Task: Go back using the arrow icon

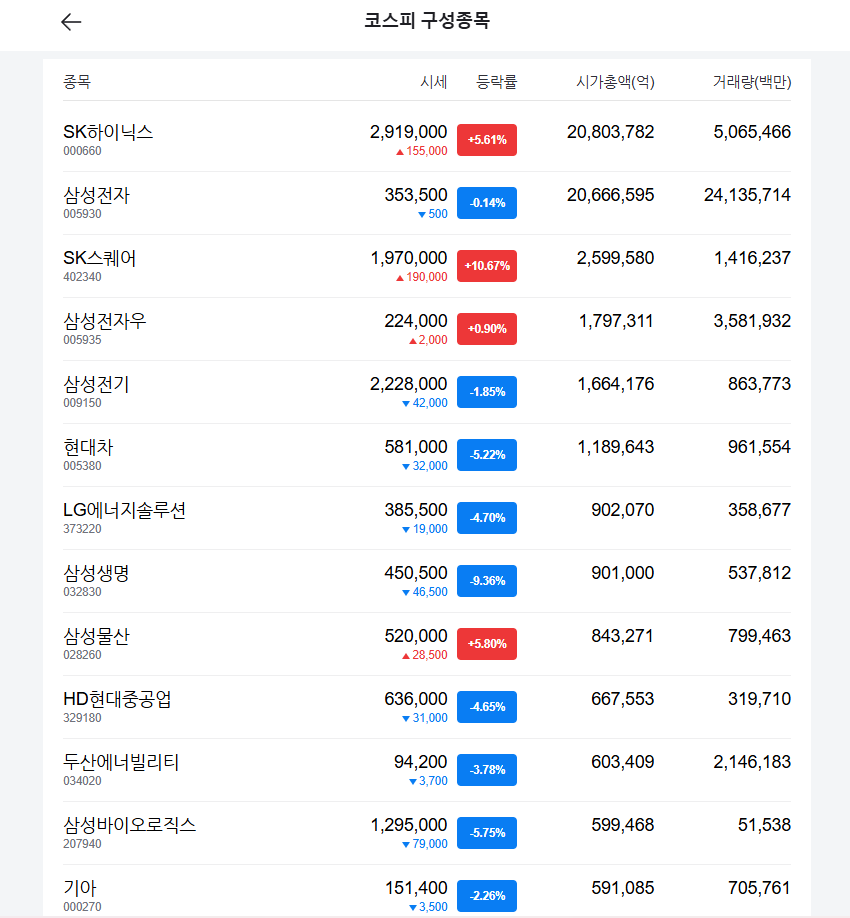Action: click(x=71, y=22)
